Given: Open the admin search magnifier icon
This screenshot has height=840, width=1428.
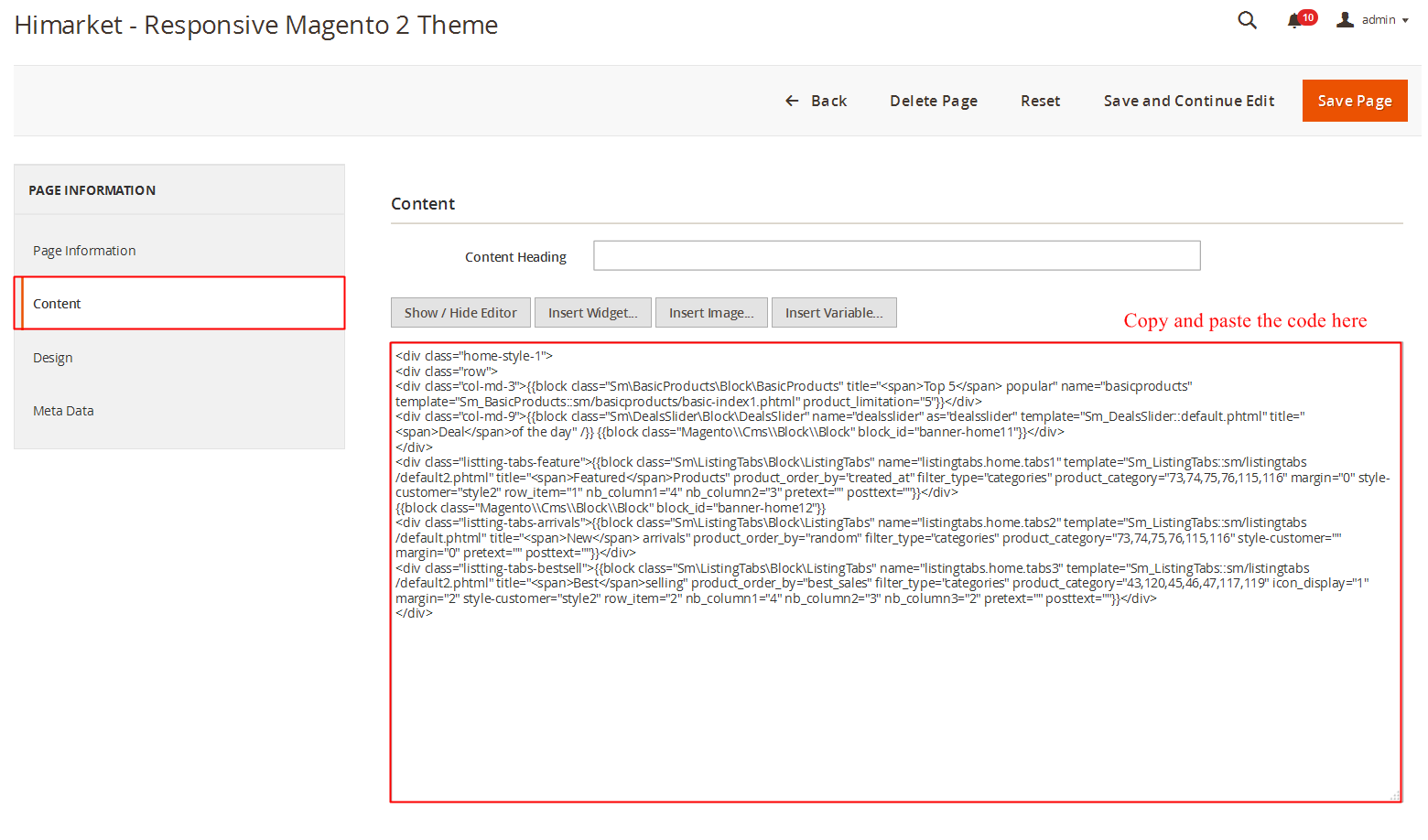Looking at the screenshot, I should coord(1247,20).
